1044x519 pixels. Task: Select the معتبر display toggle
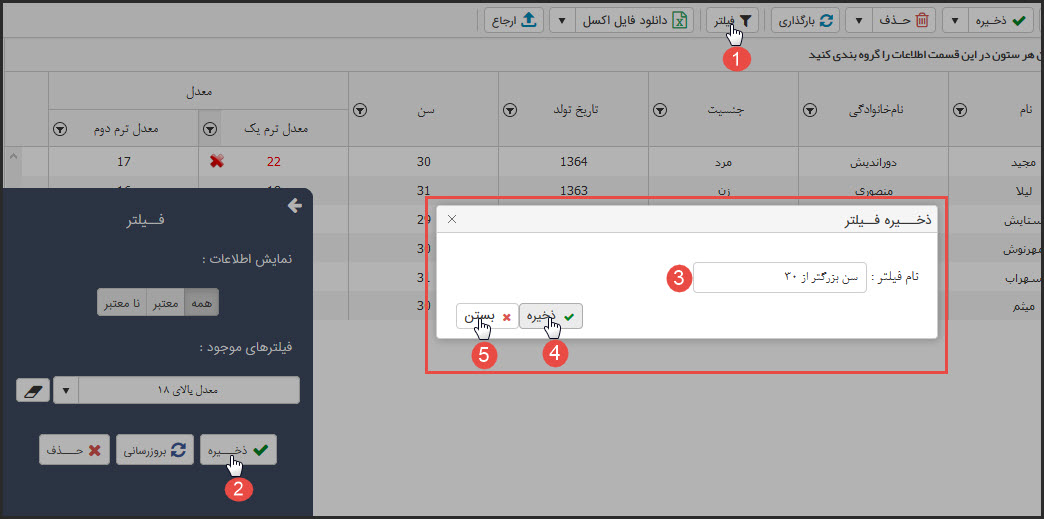(166, 302)
